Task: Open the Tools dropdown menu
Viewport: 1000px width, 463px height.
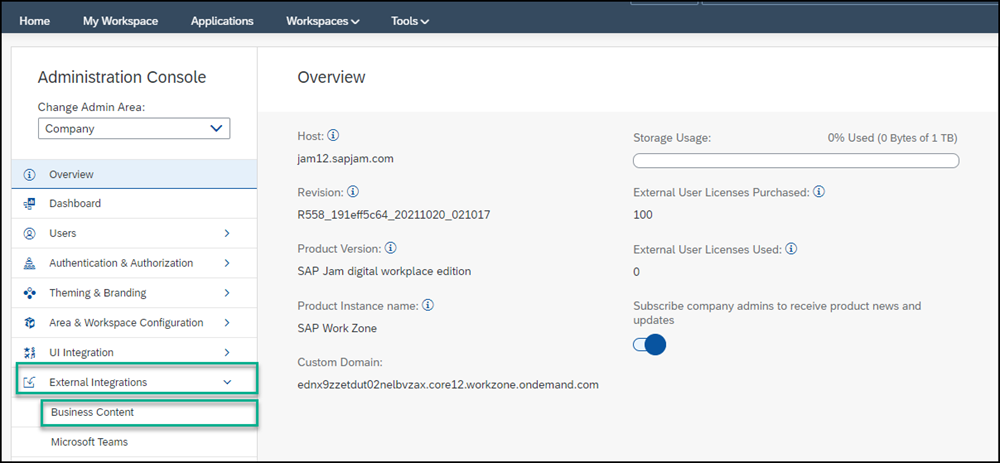Action: (410, 21)
